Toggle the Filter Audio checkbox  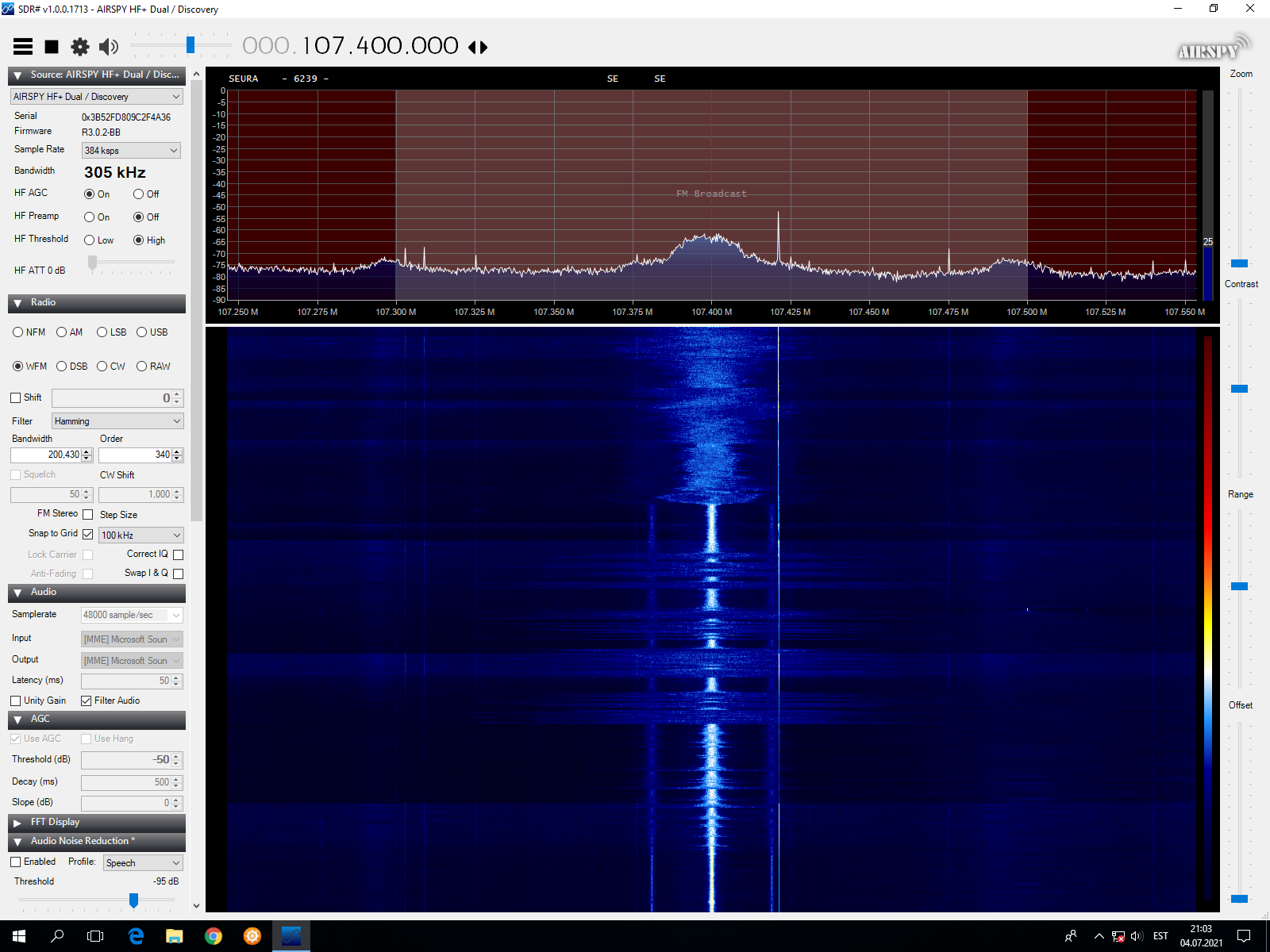pyautogui.click(x=87, y=701)
